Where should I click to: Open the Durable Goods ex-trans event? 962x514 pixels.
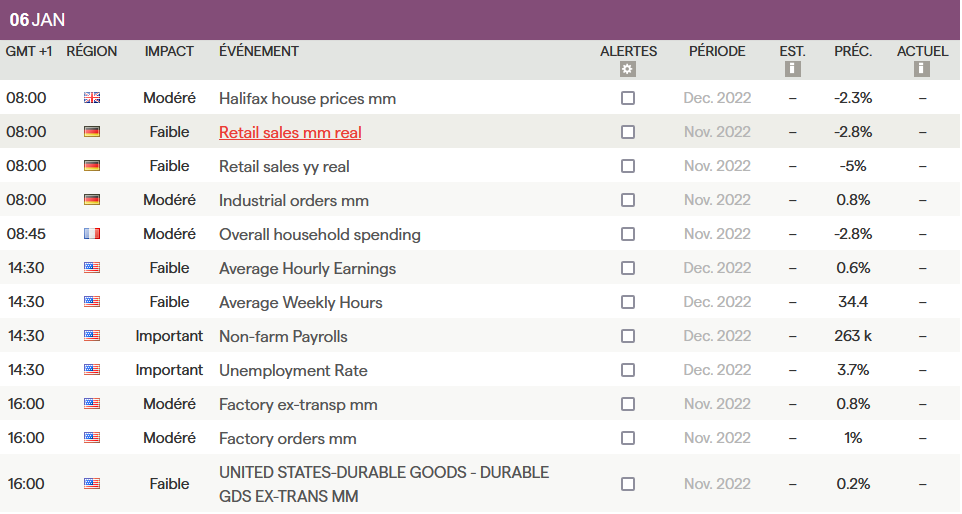point(384,484)
